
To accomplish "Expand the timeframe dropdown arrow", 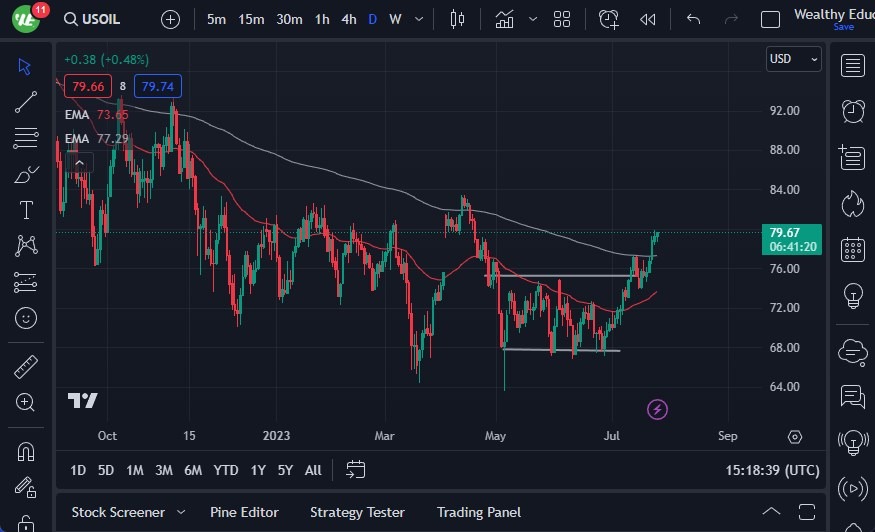I will (x=417, y=19).
